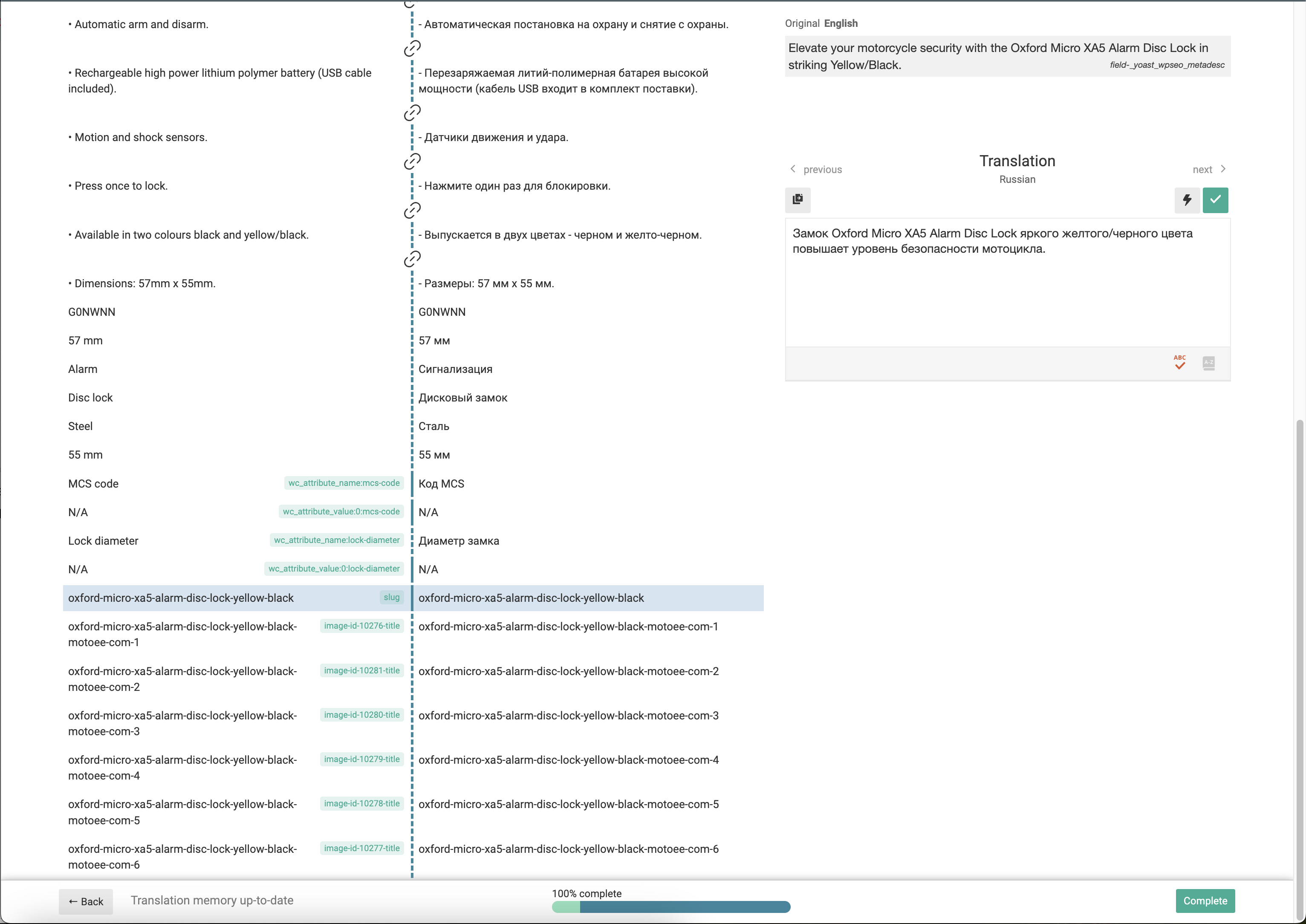Screen dimensions: 1306x924
Task: Select the "Dimensions: 57mm x 55mm." segment
Action: point(142,283)
